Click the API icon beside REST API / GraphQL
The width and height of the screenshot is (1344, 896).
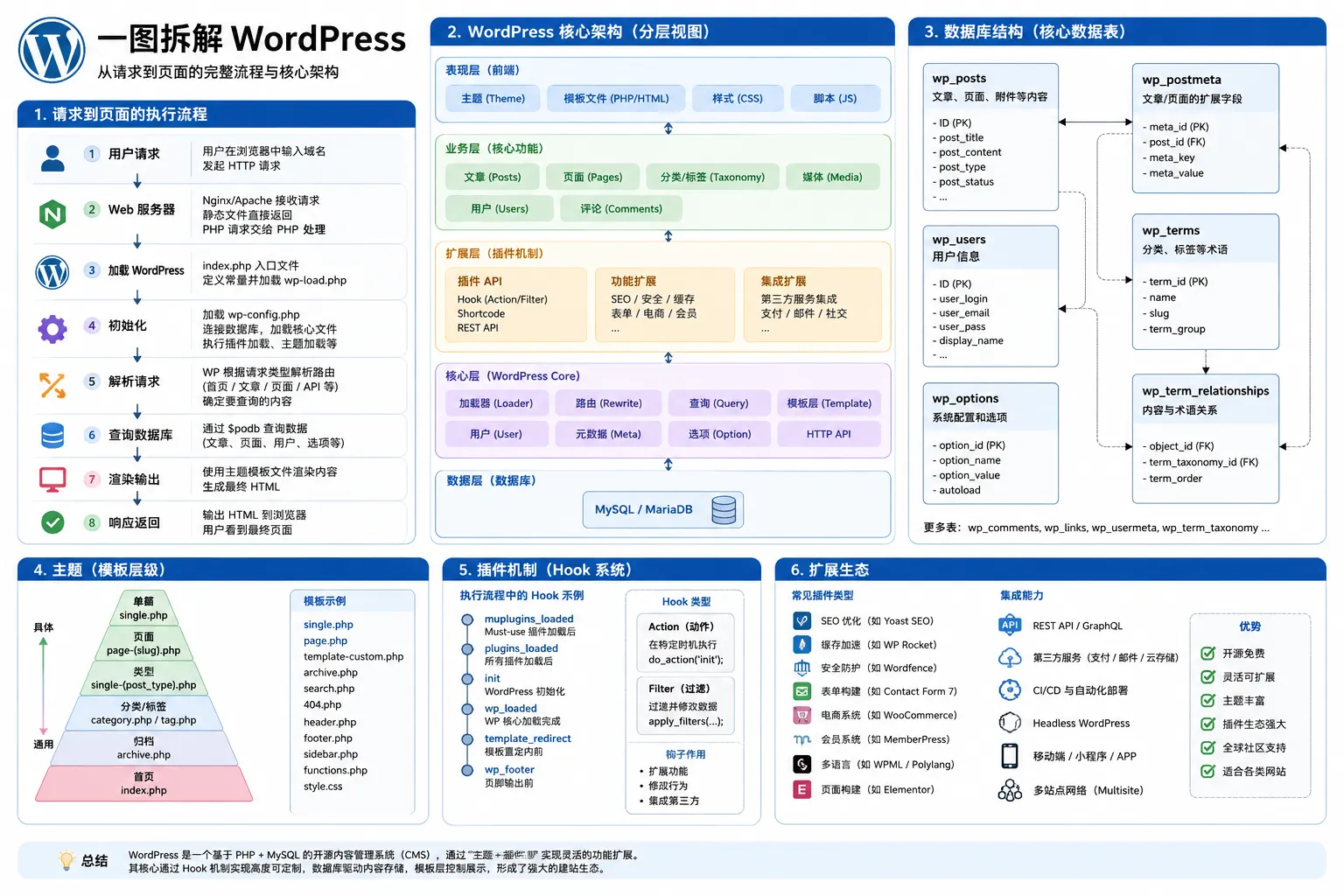pos(1010,625)
